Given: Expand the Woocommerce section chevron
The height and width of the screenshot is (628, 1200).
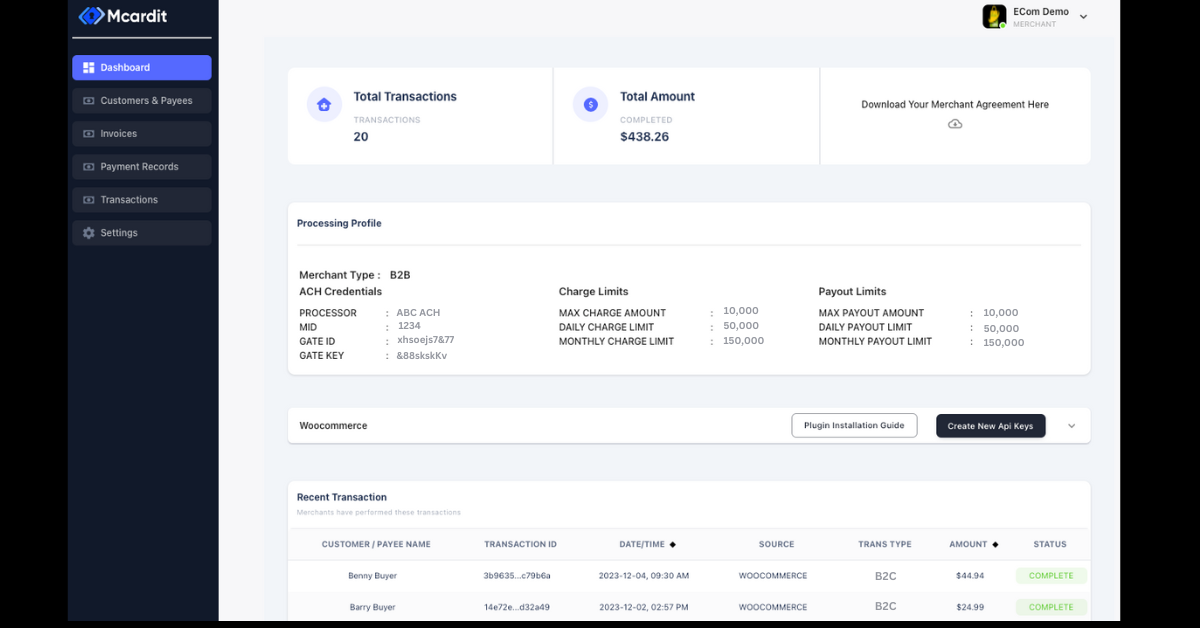Looking at the screenshot, I should click(x=1071, y=426).
